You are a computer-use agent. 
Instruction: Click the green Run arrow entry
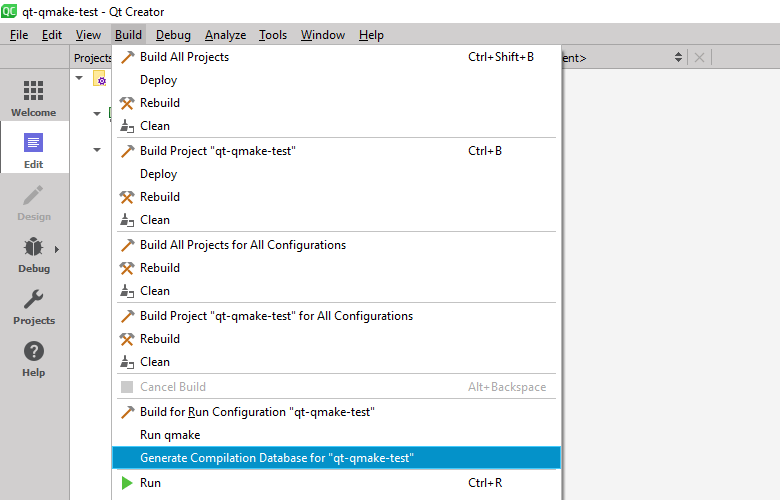tap(150, 483)
